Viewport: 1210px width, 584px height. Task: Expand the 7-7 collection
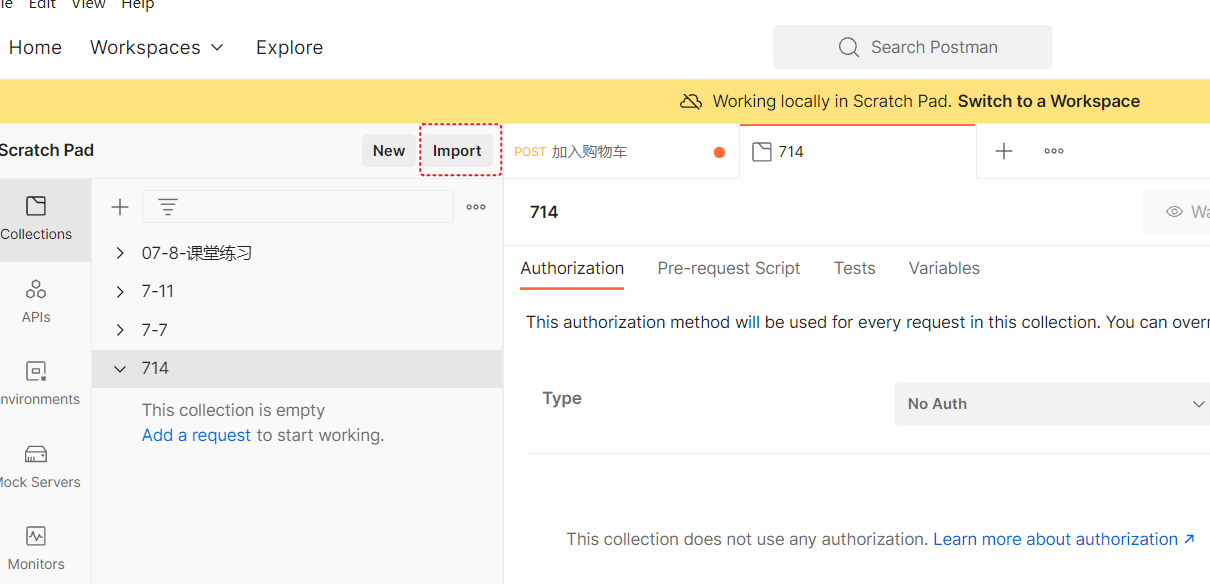pos(120,330)
